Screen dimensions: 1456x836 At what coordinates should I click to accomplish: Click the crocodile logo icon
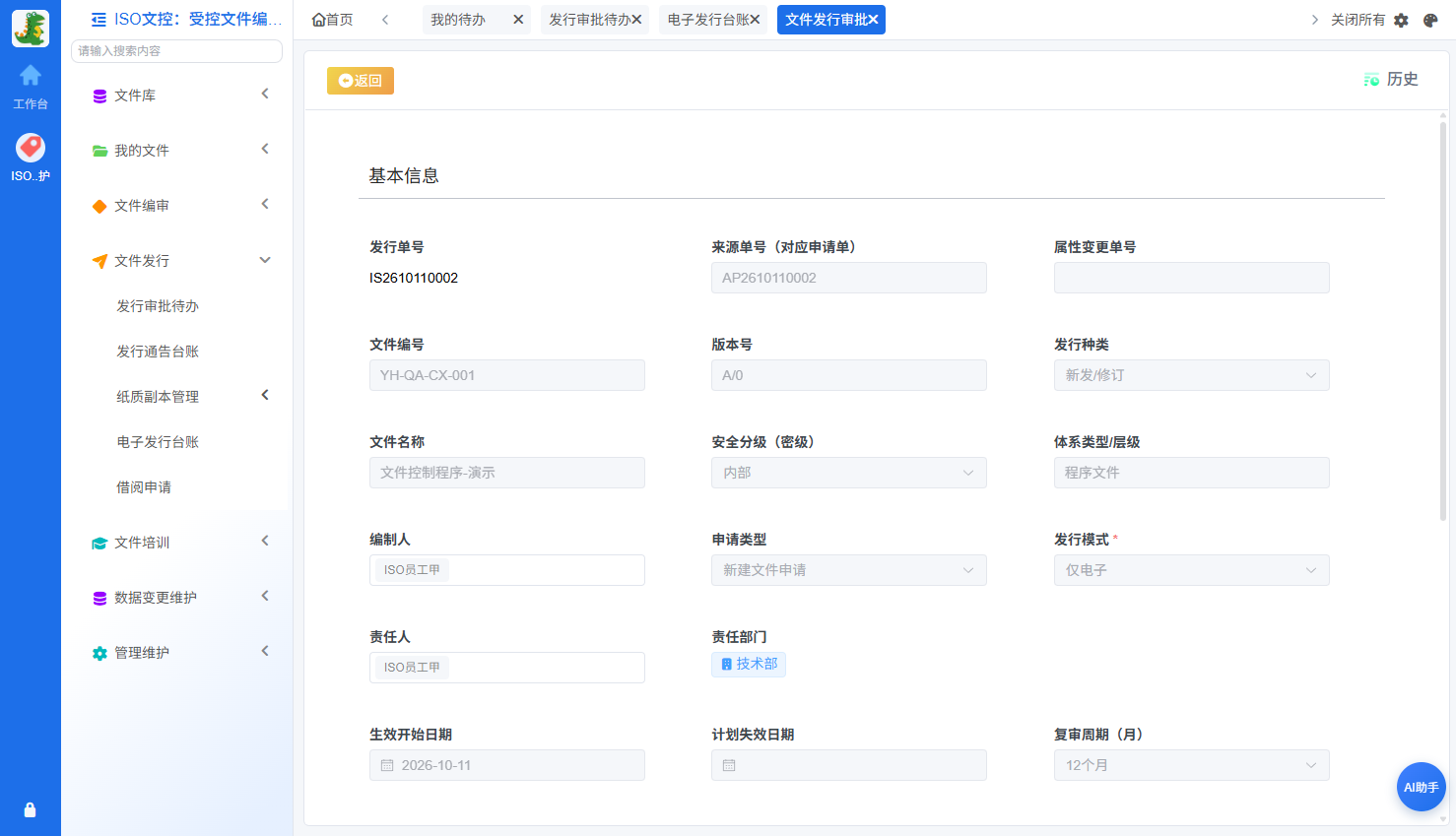31,29
